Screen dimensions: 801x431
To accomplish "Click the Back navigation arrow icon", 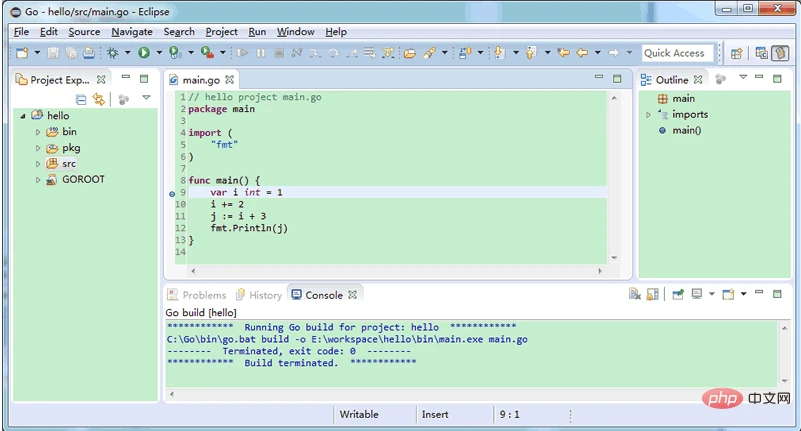I will (x=582, y=53).
